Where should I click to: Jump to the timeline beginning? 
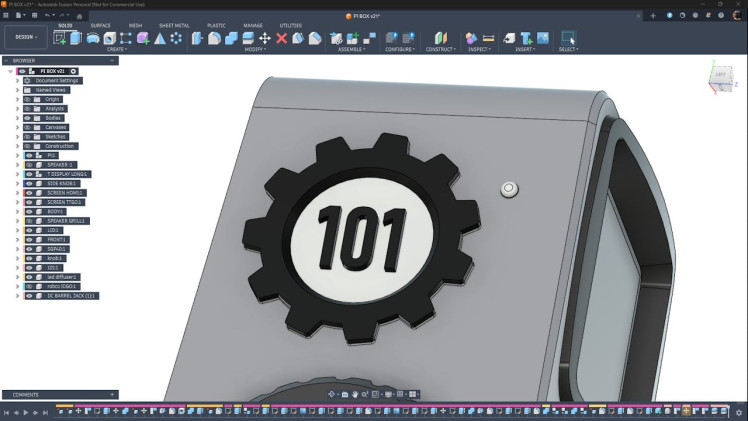pos(6,412)
